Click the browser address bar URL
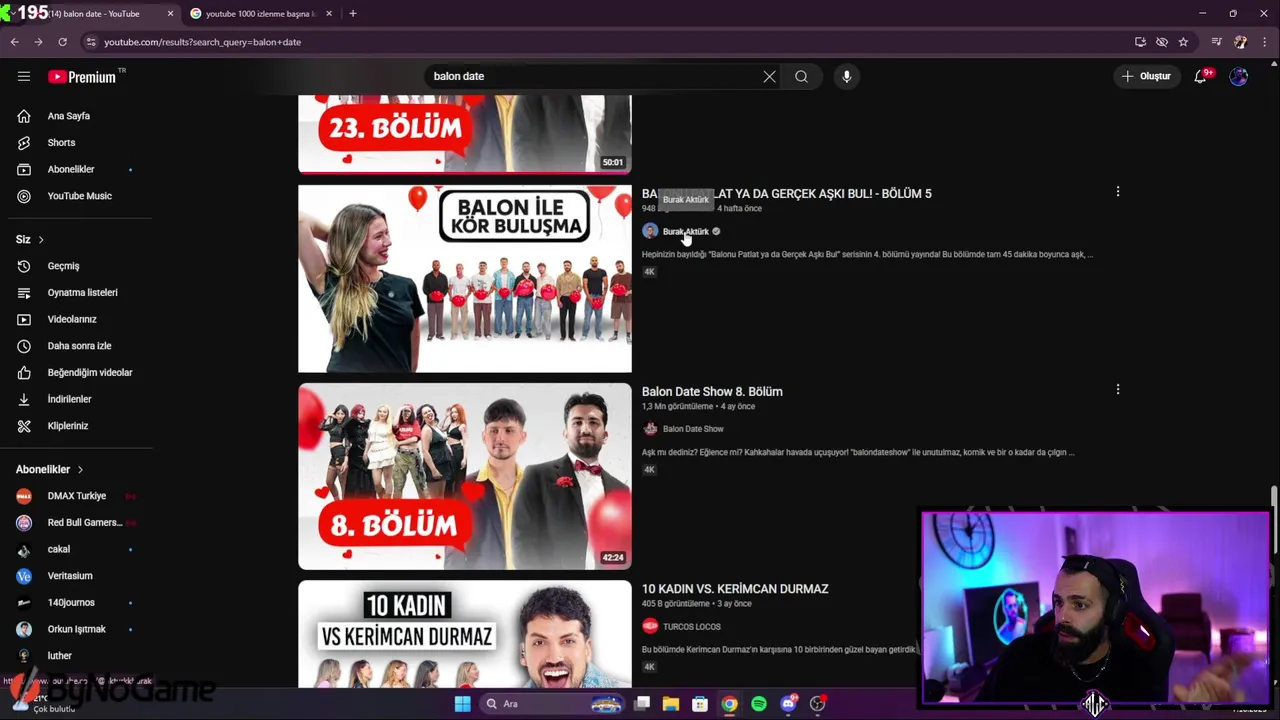 [202, 42]
